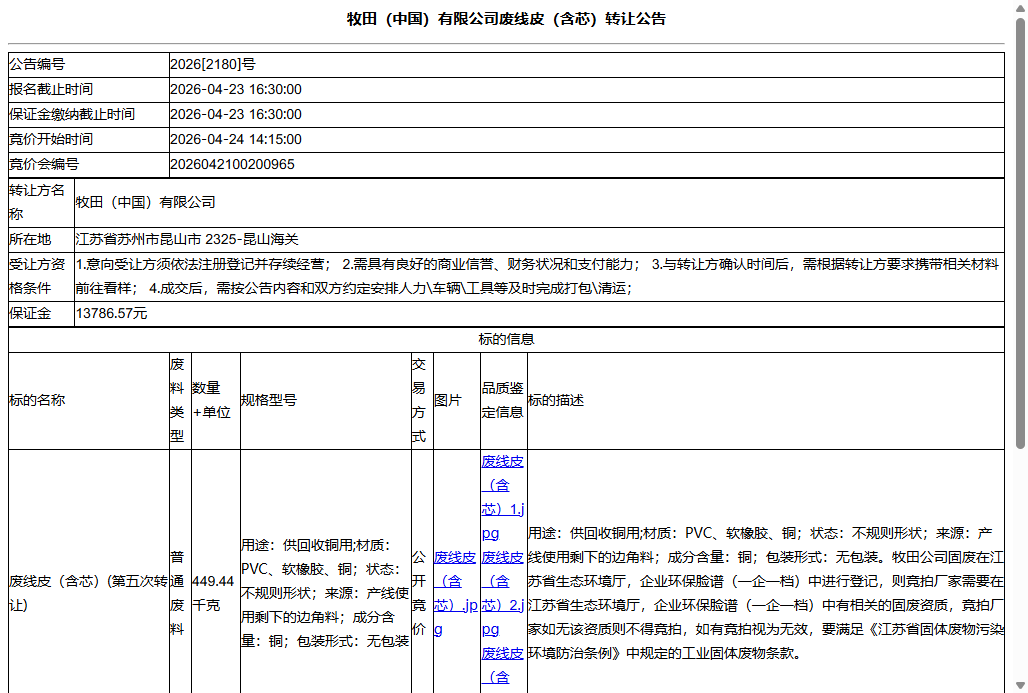Click the transferor value 牧田（中国）有限公司
This screenshot has height=693, width=1028.
tap(146, 203)
